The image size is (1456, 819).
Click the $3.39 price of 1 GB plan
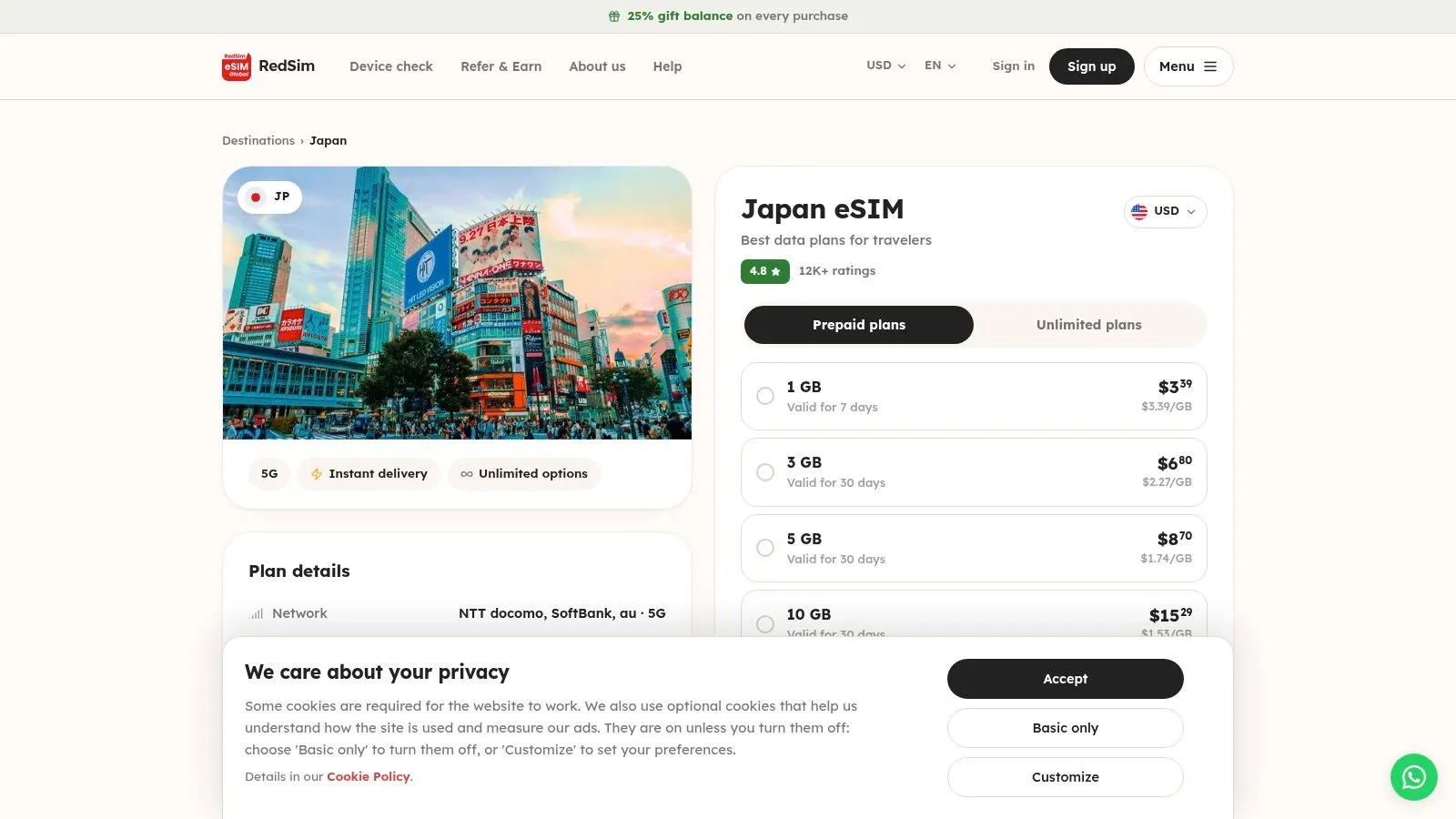pos(1174,387)
